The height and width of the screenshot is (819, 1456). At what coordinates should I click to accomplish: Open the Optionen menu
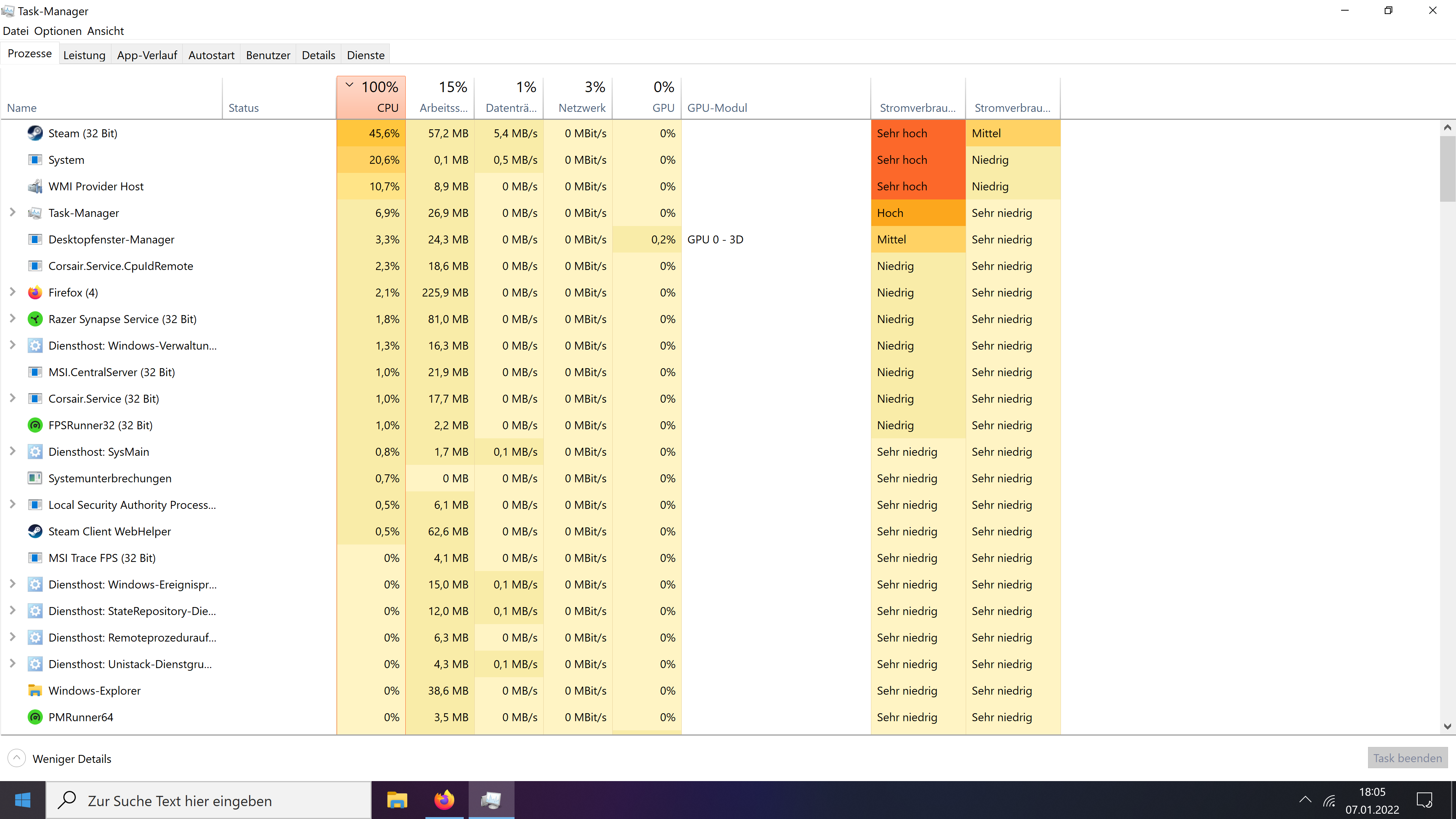pos(58,31)
